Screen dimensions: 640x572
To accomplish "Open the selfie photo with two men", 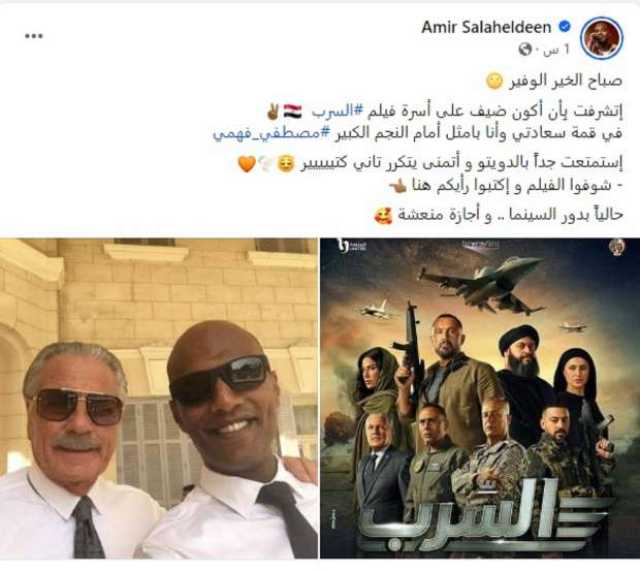I will tap(159, 398).
